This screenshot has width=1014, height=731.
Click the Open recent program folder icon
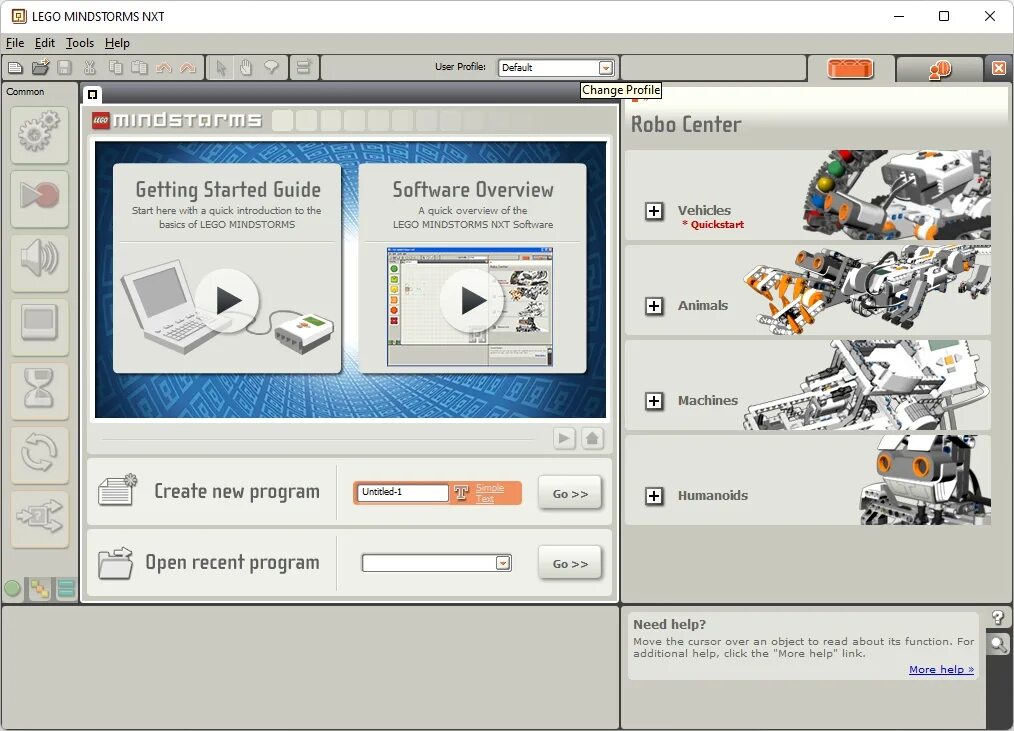coord(115,562)
